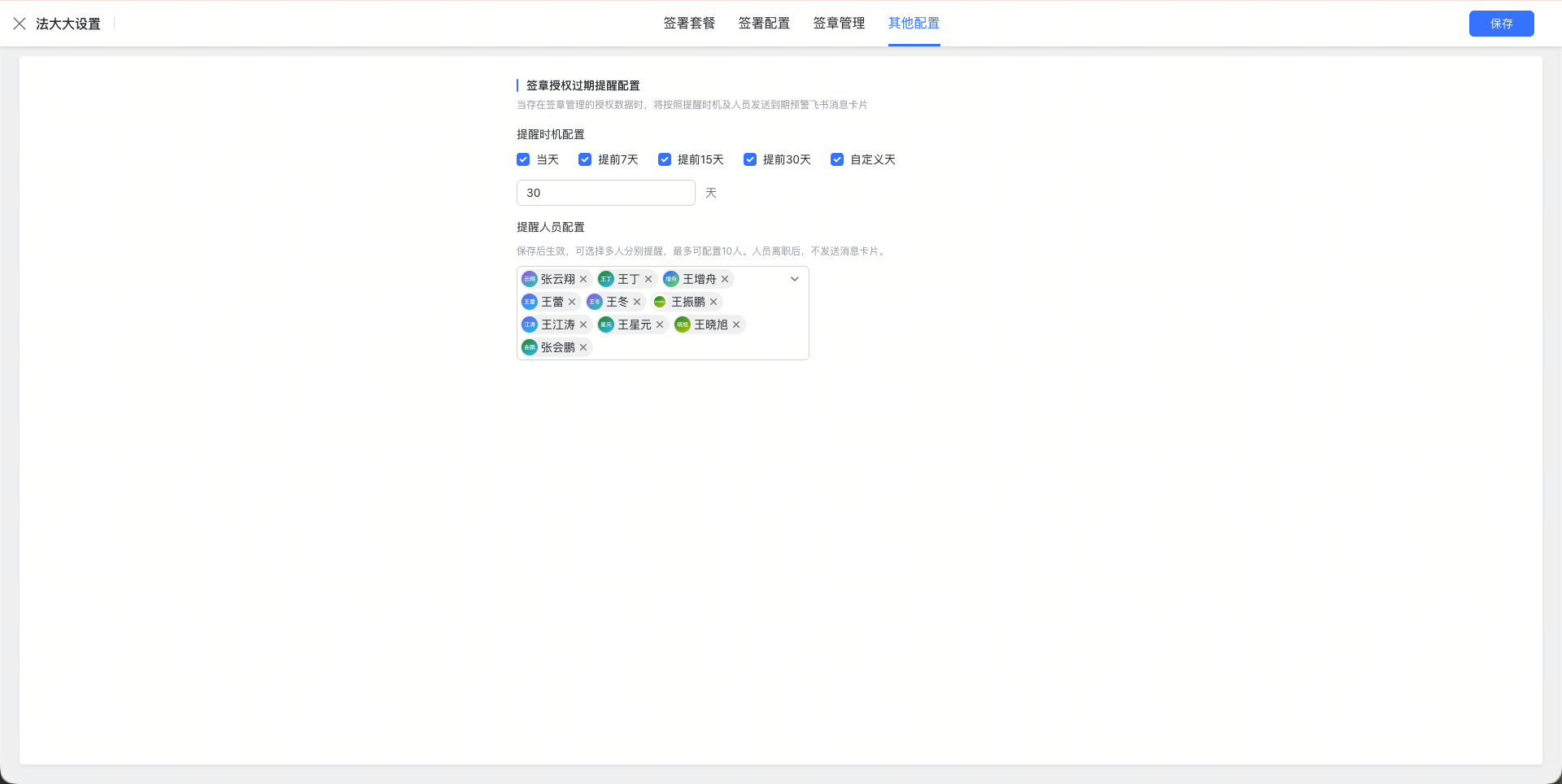Switch to the 签署套餐 tab

689,24
